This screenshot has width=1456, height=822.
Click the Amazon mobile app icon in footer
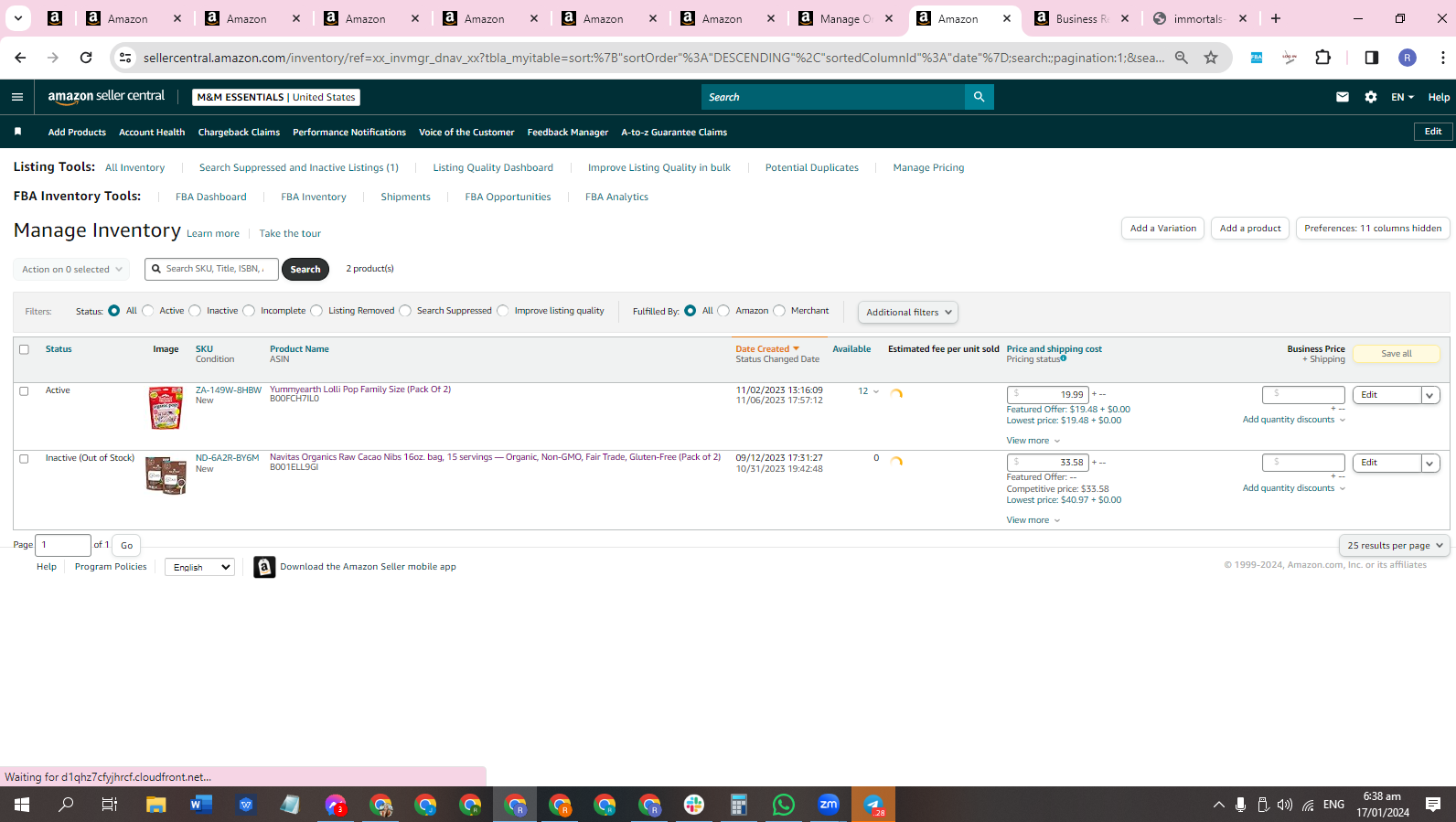click(264, 568)
